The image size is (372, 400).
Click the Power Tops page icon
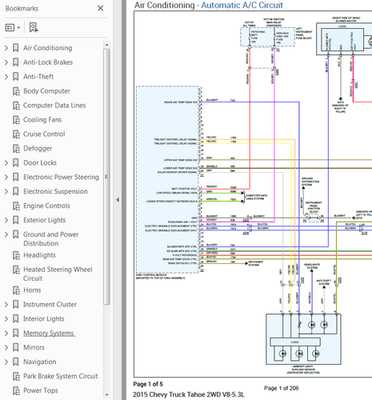point(16,391)
